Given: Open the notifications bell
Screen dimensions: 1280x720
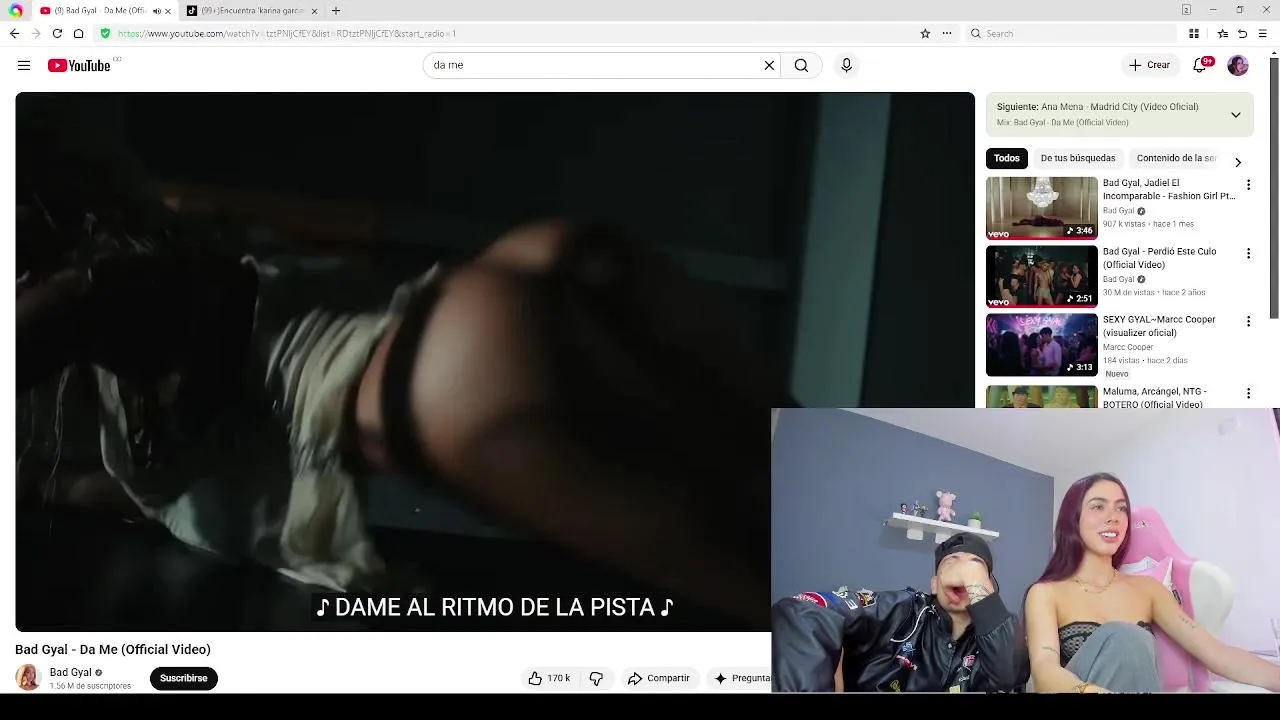Looking at the screenshot, I should 1200,65.
